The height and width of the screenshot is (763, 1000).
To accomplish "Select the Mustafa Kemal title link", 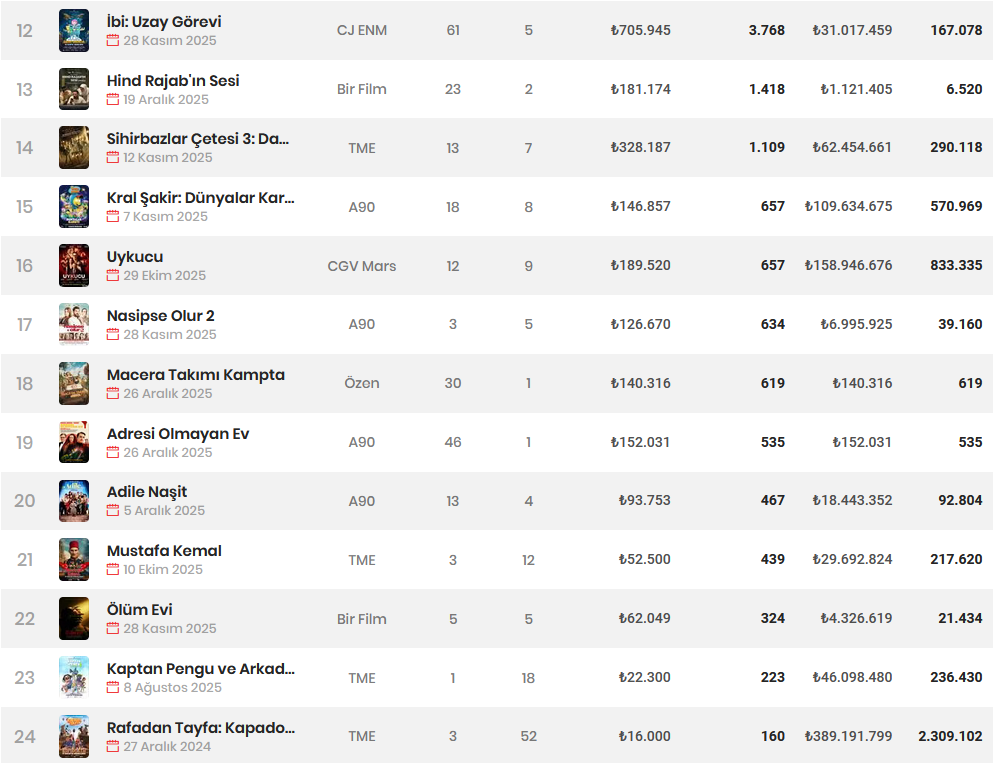I will click(165, 551).
